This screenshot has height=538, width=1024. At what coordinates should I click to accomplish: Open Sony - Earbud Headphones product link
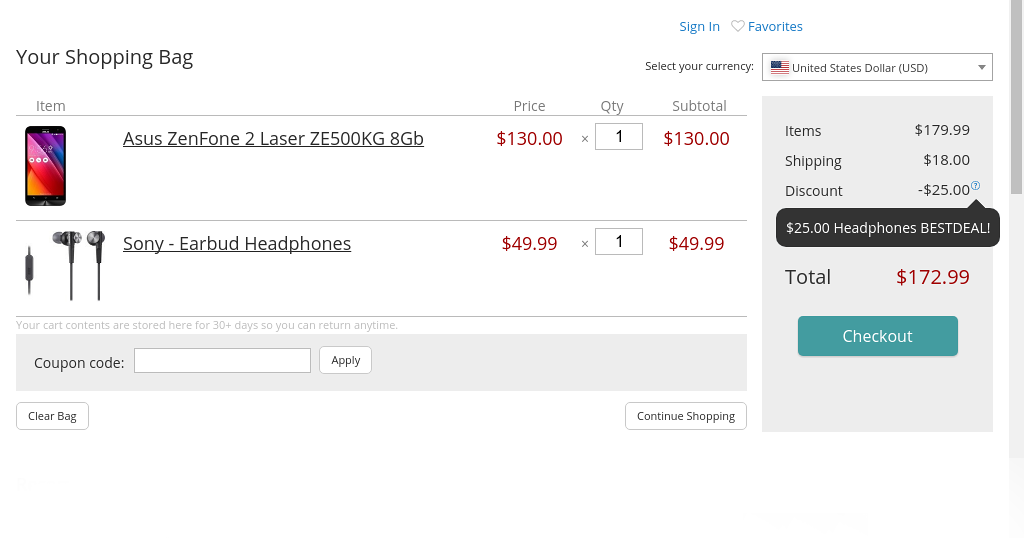(237, 244)
